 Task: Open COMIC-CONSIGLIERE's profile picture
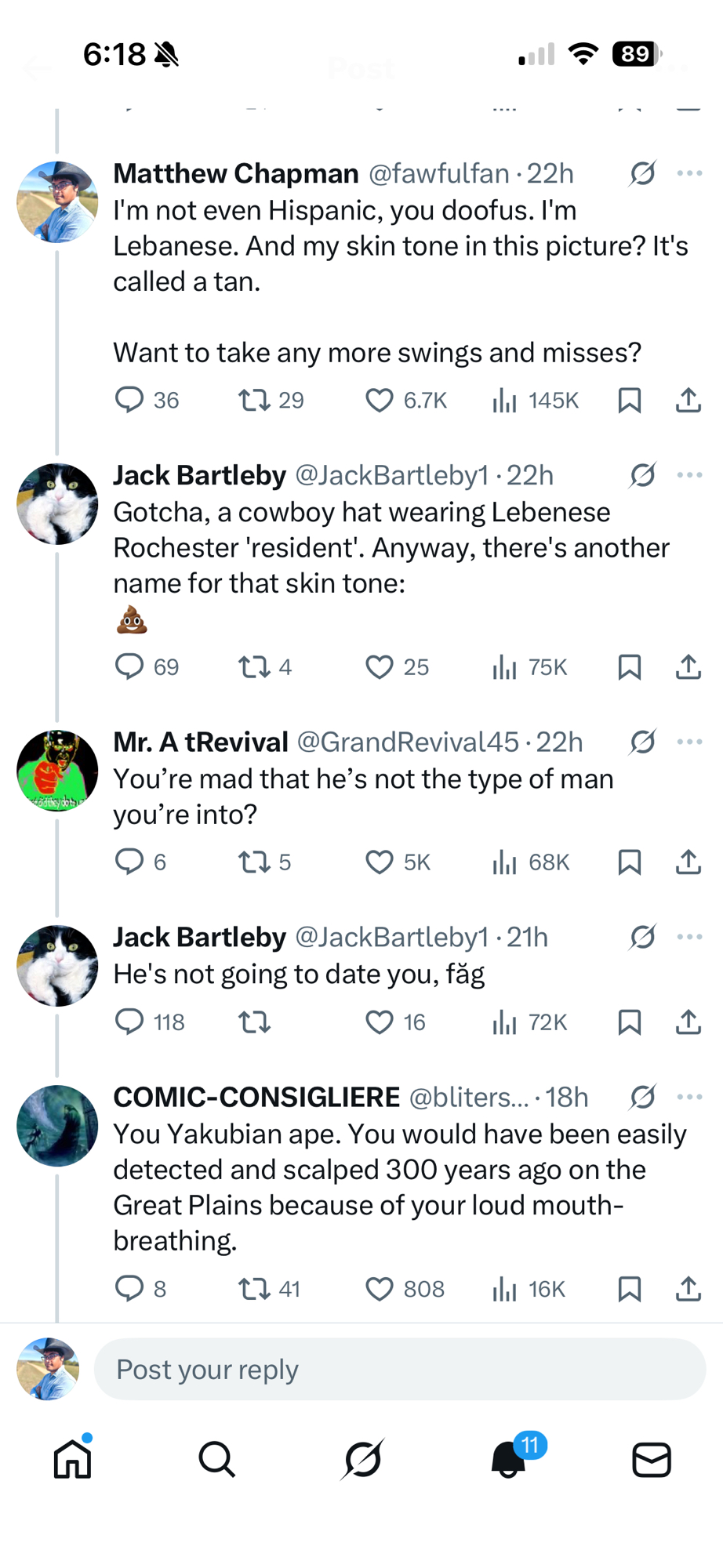click(57, 1125)
